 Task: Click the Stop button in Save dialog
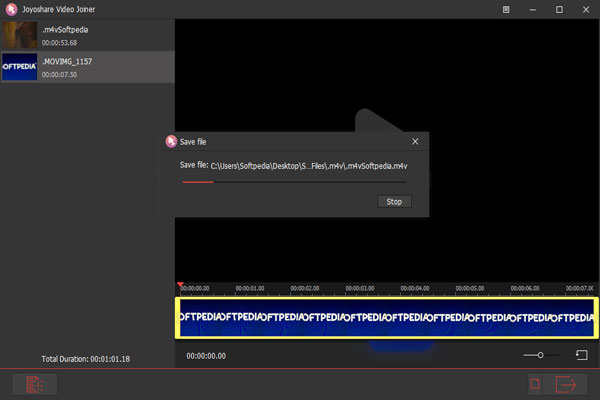coord(394,202)
